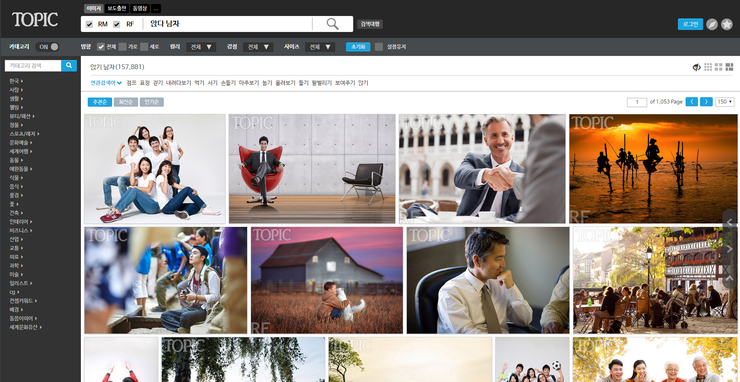Uncheck the RF license checkbox

click(117, 25)
